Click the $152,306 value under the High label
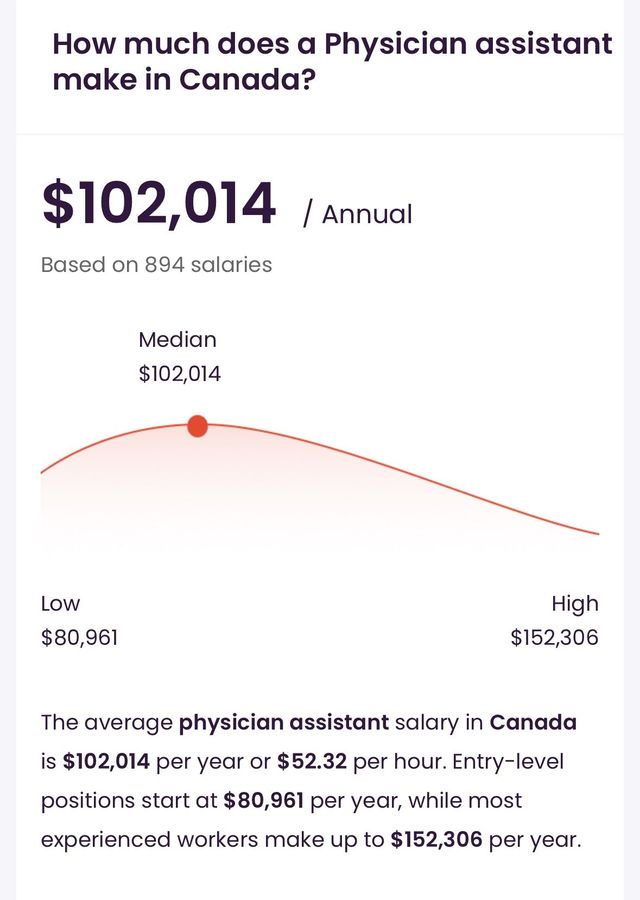This screenshot has width=640, height=900. [554, 638]
